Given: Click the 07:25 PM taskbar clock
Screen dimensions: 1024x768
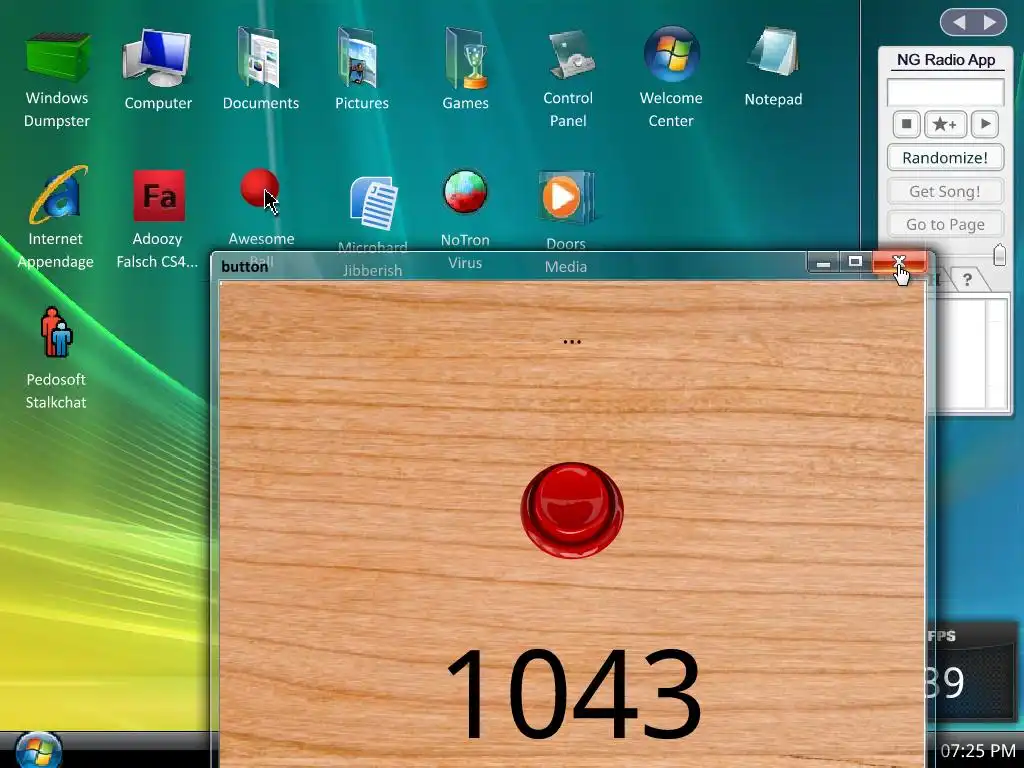Looking at the screenshot, I should click(x=978, y=750).
